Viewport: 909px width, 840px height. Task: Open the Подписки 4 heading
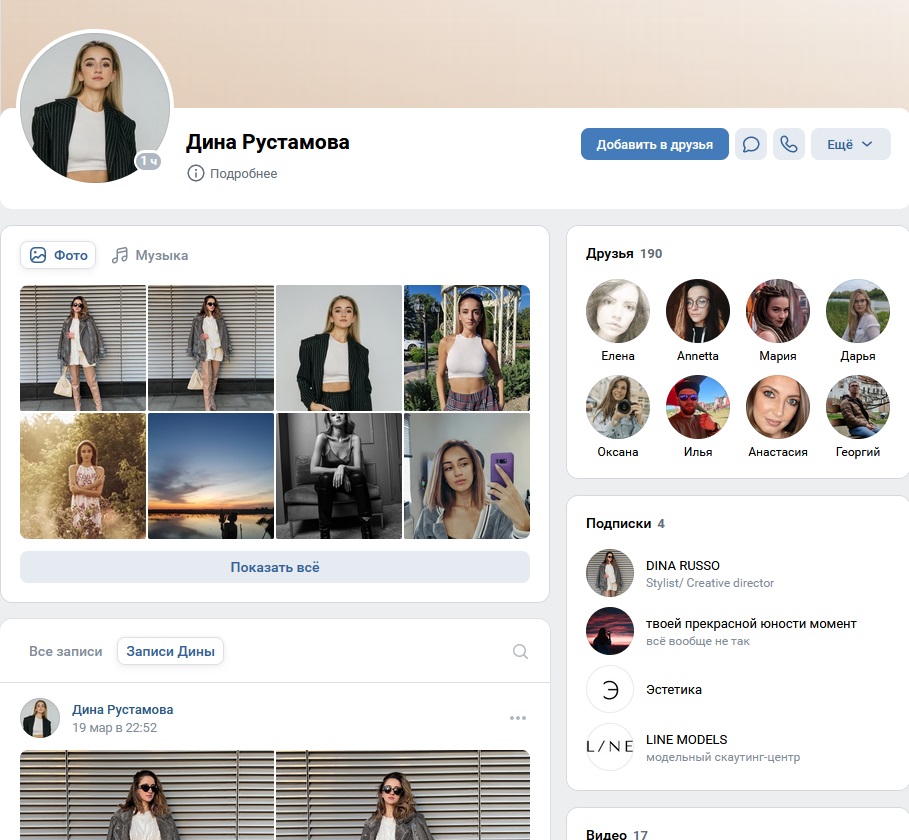[625, 523]
